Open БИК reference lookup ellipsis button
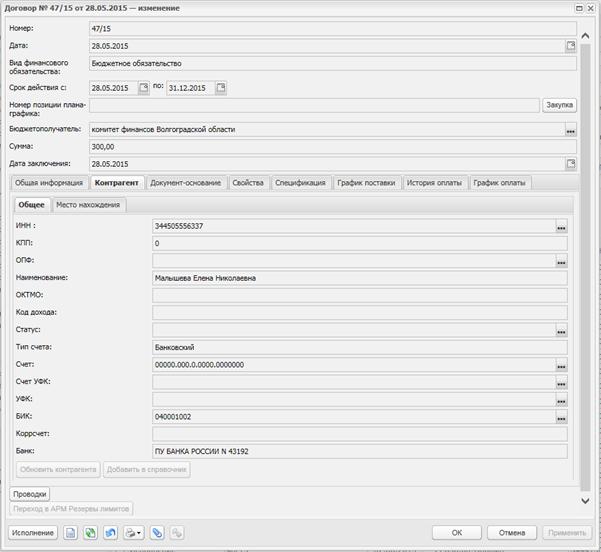Screen dimensions: 601x552 pos(561,417)
